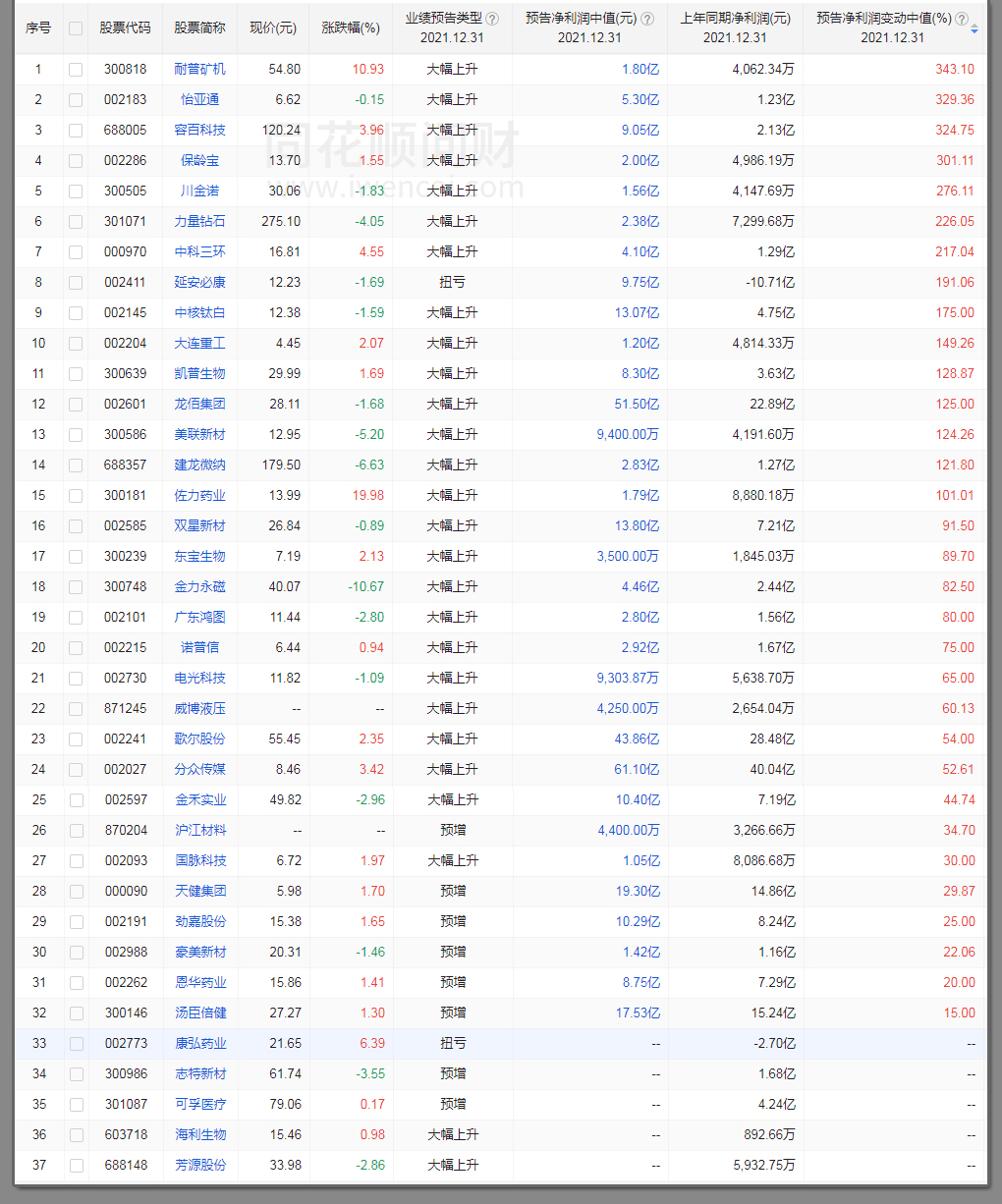Click help icon beside 预告净利润变动中值(%)

[x=962, y=19]
